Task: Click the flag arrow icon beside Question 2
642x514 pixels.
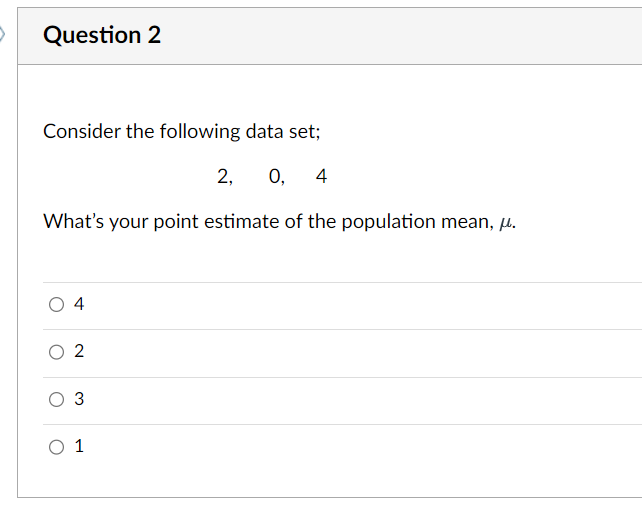Action: (2, 34)
